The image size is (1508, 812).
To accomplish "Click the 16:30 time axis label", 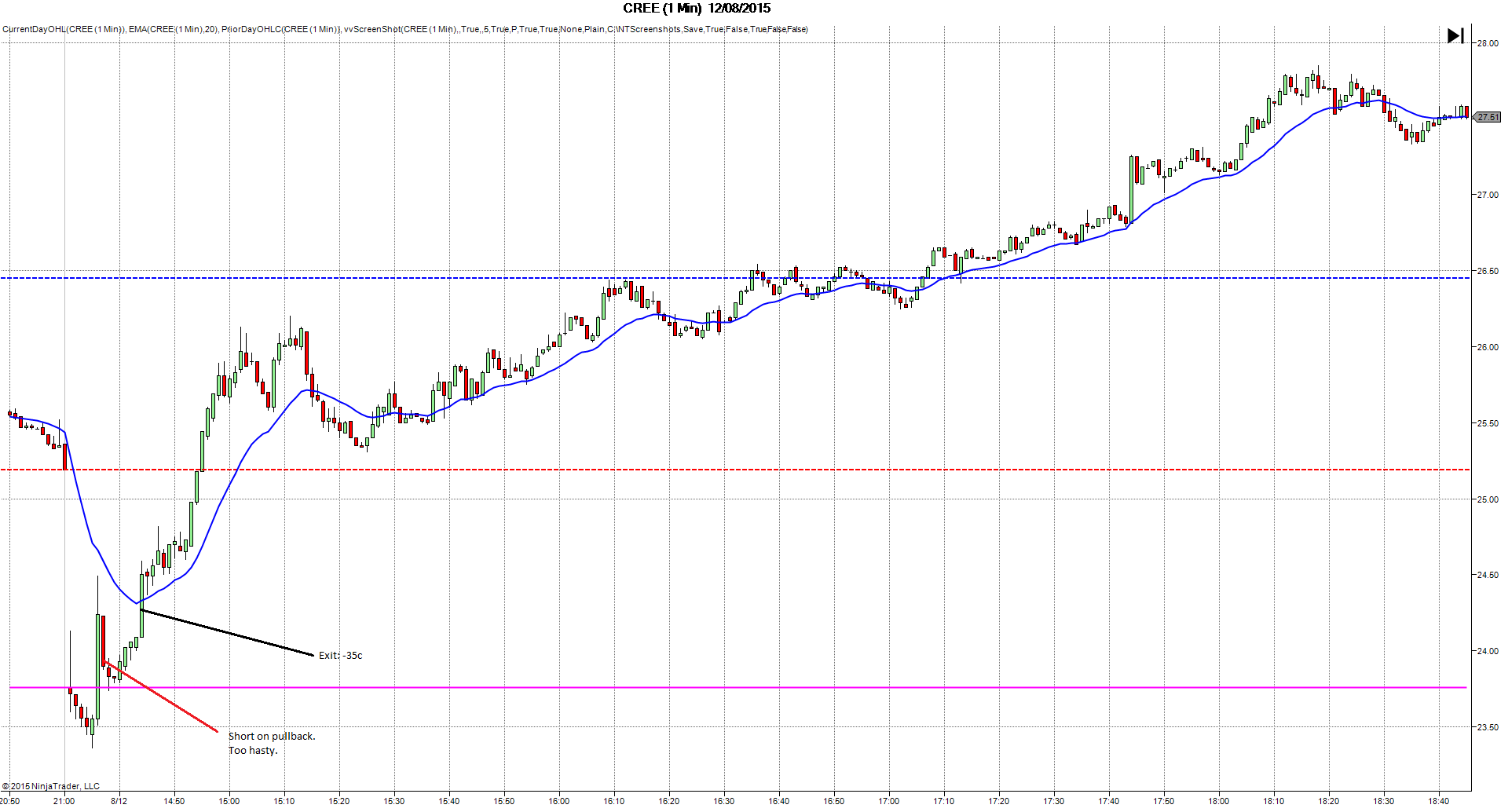I will 724,801.
